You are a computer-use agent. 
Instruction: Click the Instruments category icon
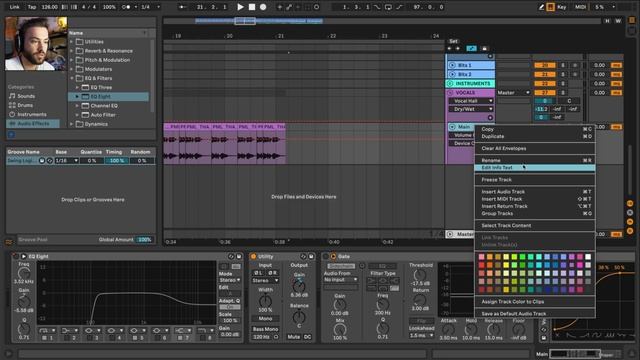pyautogui.click(x=12, y=114)
